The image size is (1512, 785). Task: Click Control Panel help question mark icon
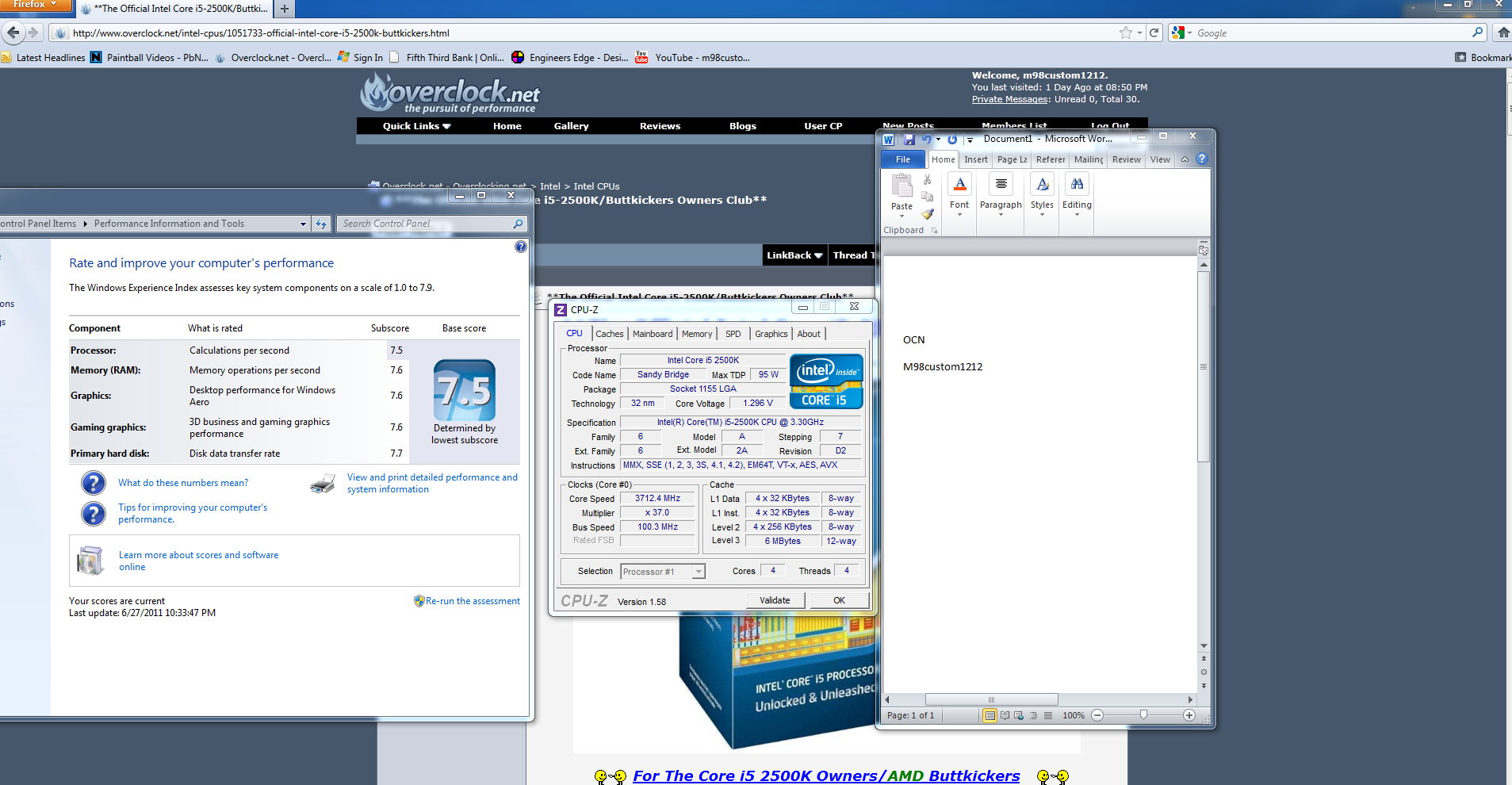pos(520,247)
